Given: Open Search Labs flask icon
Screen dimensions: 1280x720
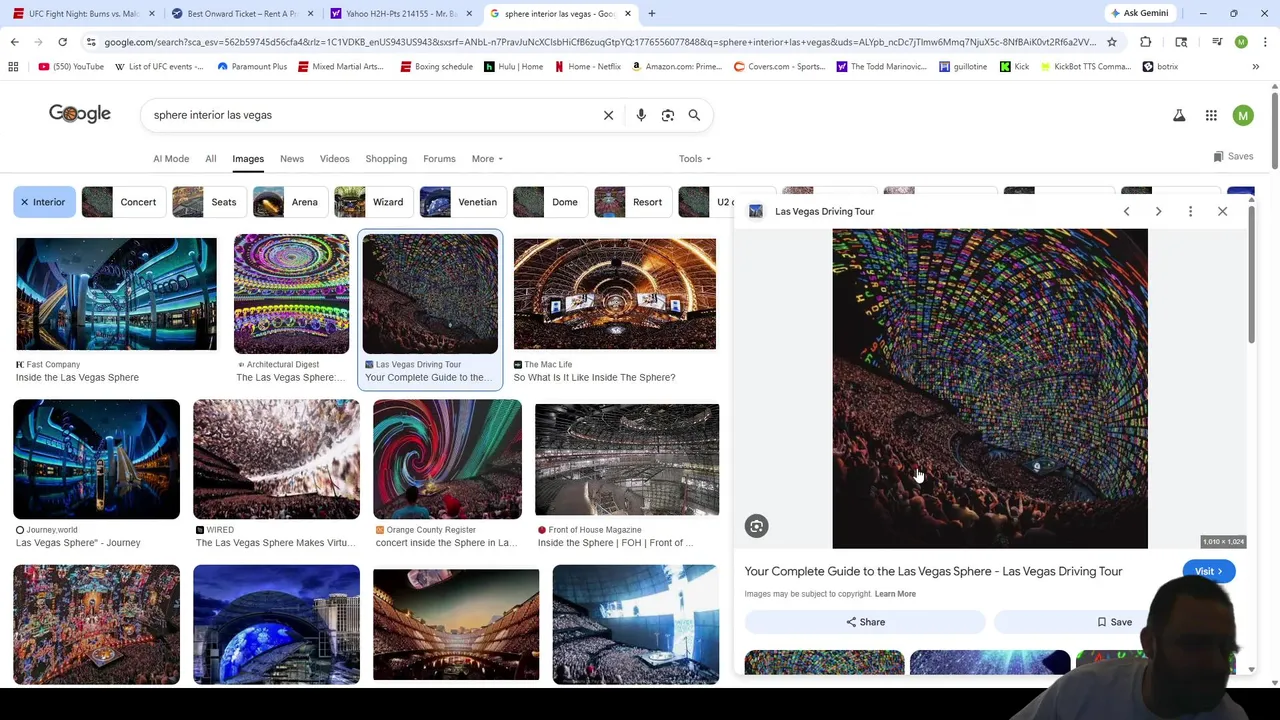Looking at the screenshot, I should click(1179, 116).
